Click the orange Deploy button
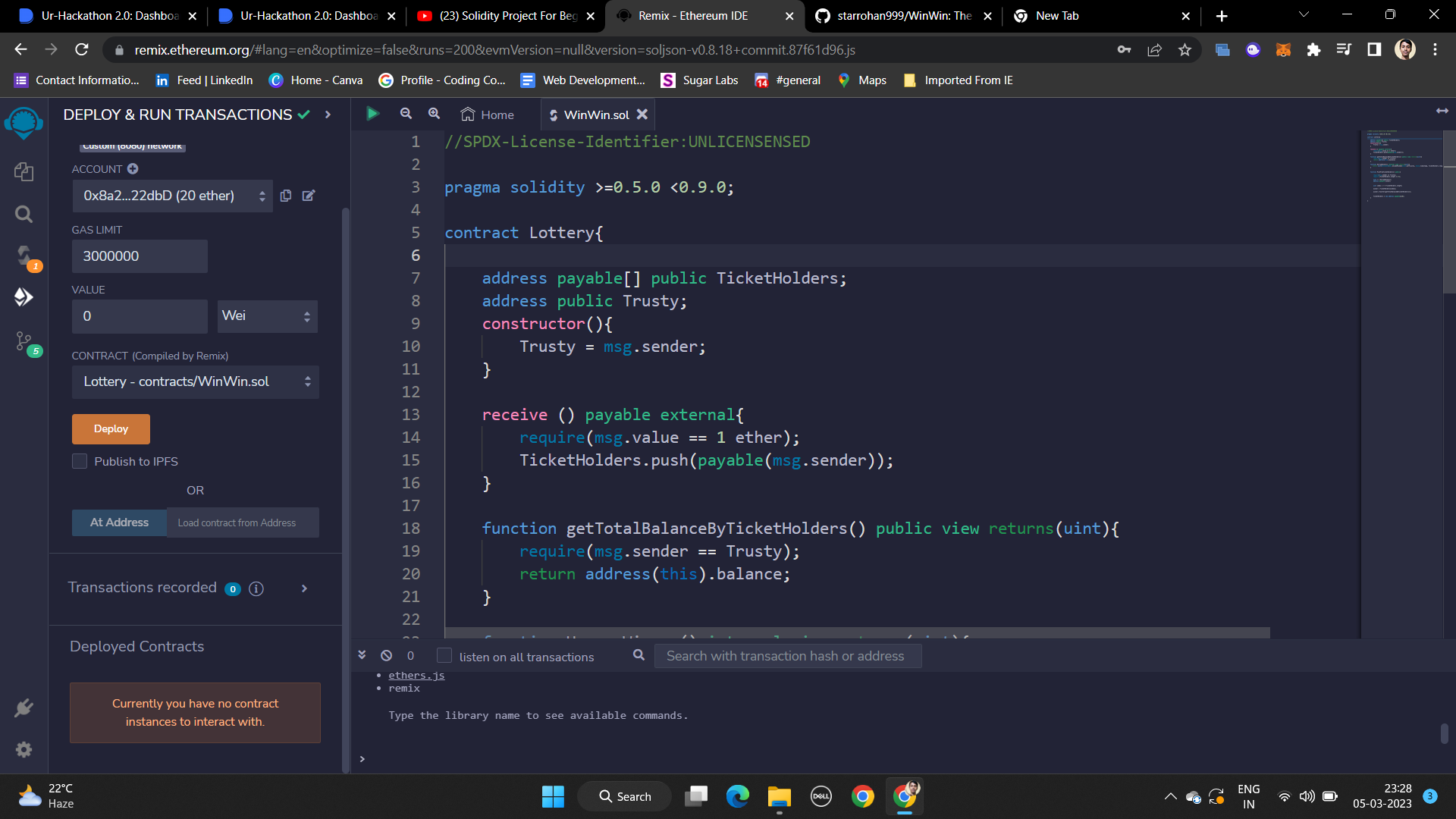The width and height of the screenshot is (1456, 819). pos(111,429)
